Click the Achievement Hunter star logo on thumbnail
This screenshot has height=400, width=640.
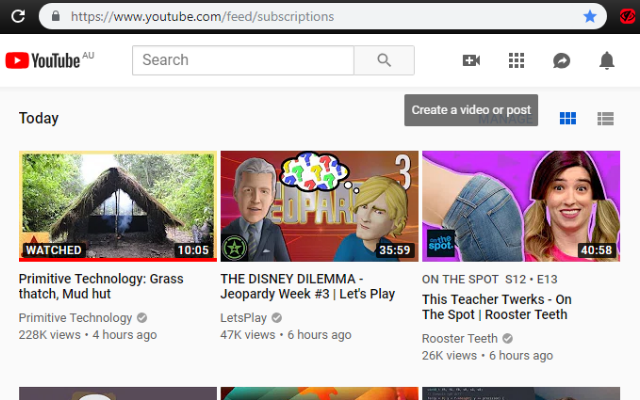[x=235, y=247]
